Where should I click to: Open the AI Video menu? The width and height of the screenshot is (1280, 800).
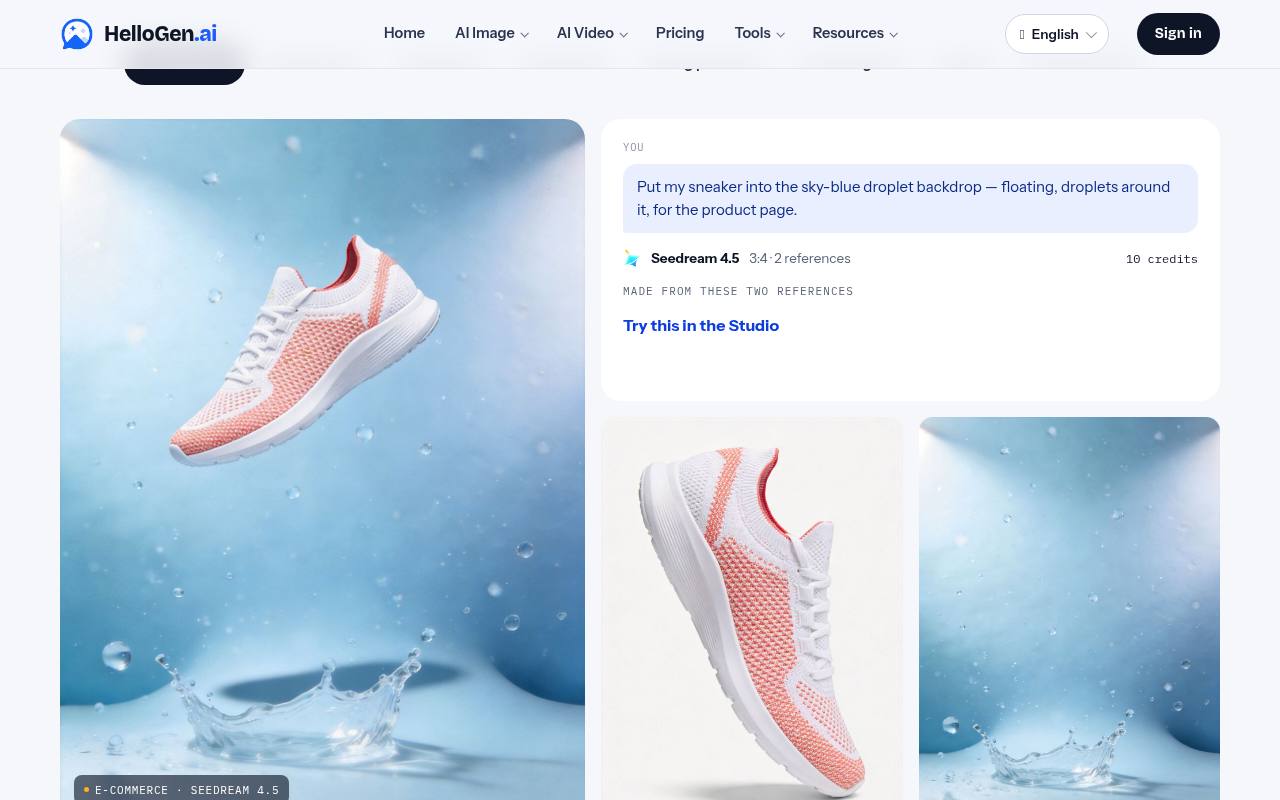tap(592, 33)
